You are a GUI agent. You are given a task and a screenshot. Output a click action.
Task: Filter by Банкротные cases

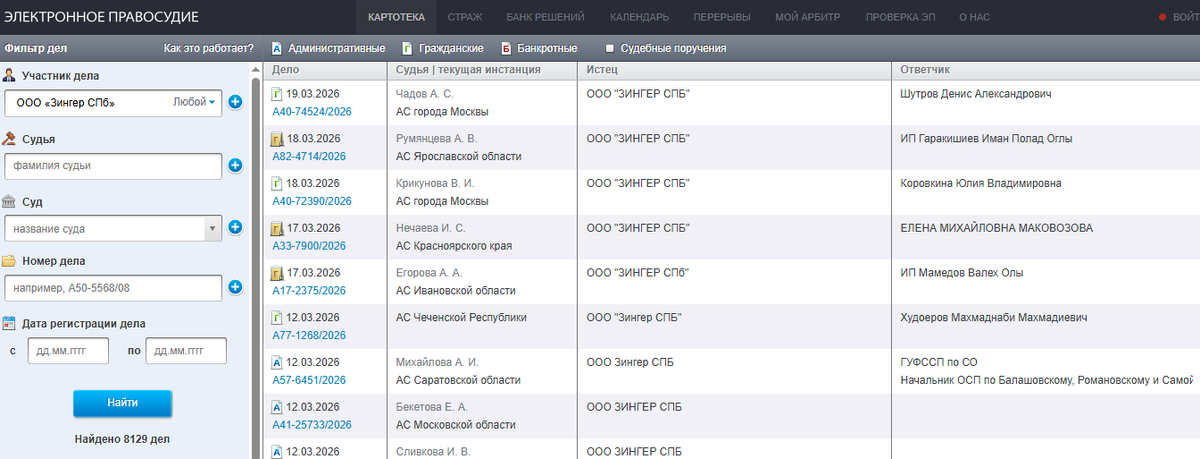(x=539, y=48)
